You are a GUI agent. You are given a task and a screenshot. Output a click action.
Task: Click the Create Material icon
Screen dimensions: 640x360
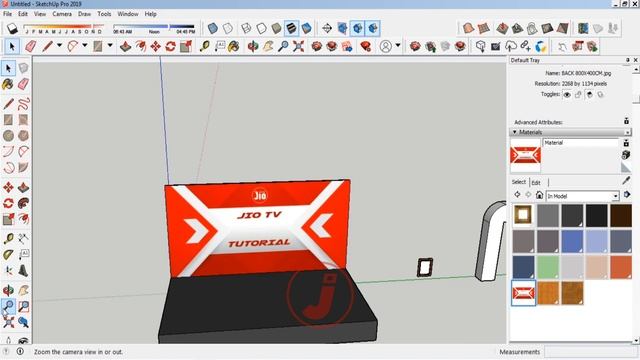coord(626,155)
